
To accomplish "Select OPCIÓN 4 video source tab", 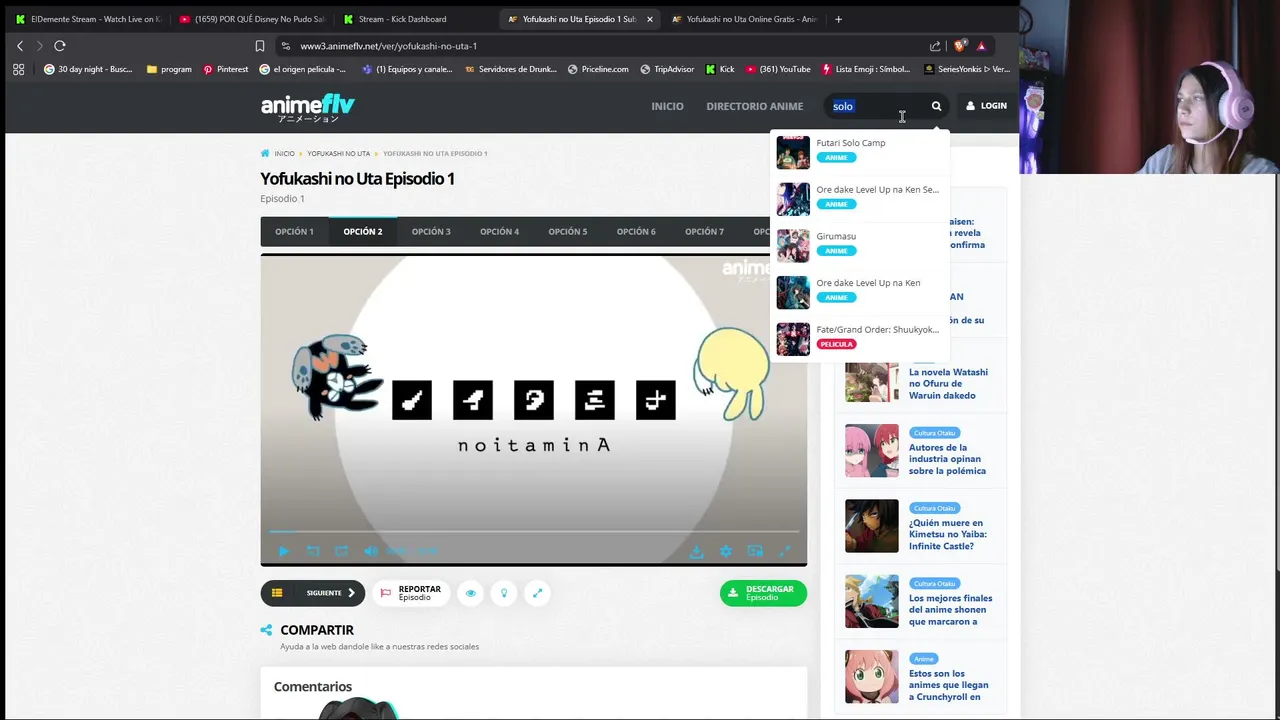I will [499, 231].
